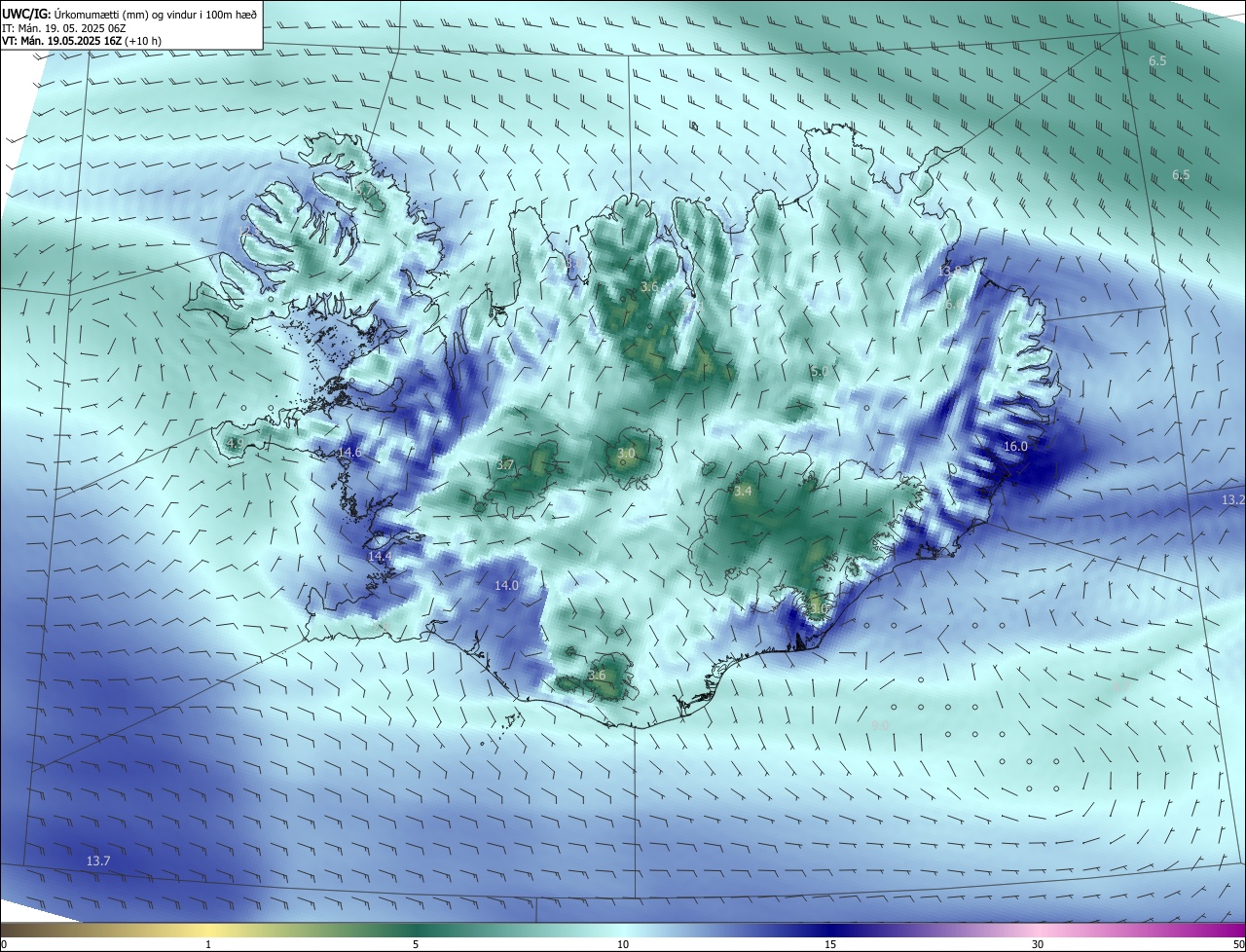Click the 0 tick label on the color scale
The height and width of the screenshot is (952, 1246).
(x=4, y=944)
